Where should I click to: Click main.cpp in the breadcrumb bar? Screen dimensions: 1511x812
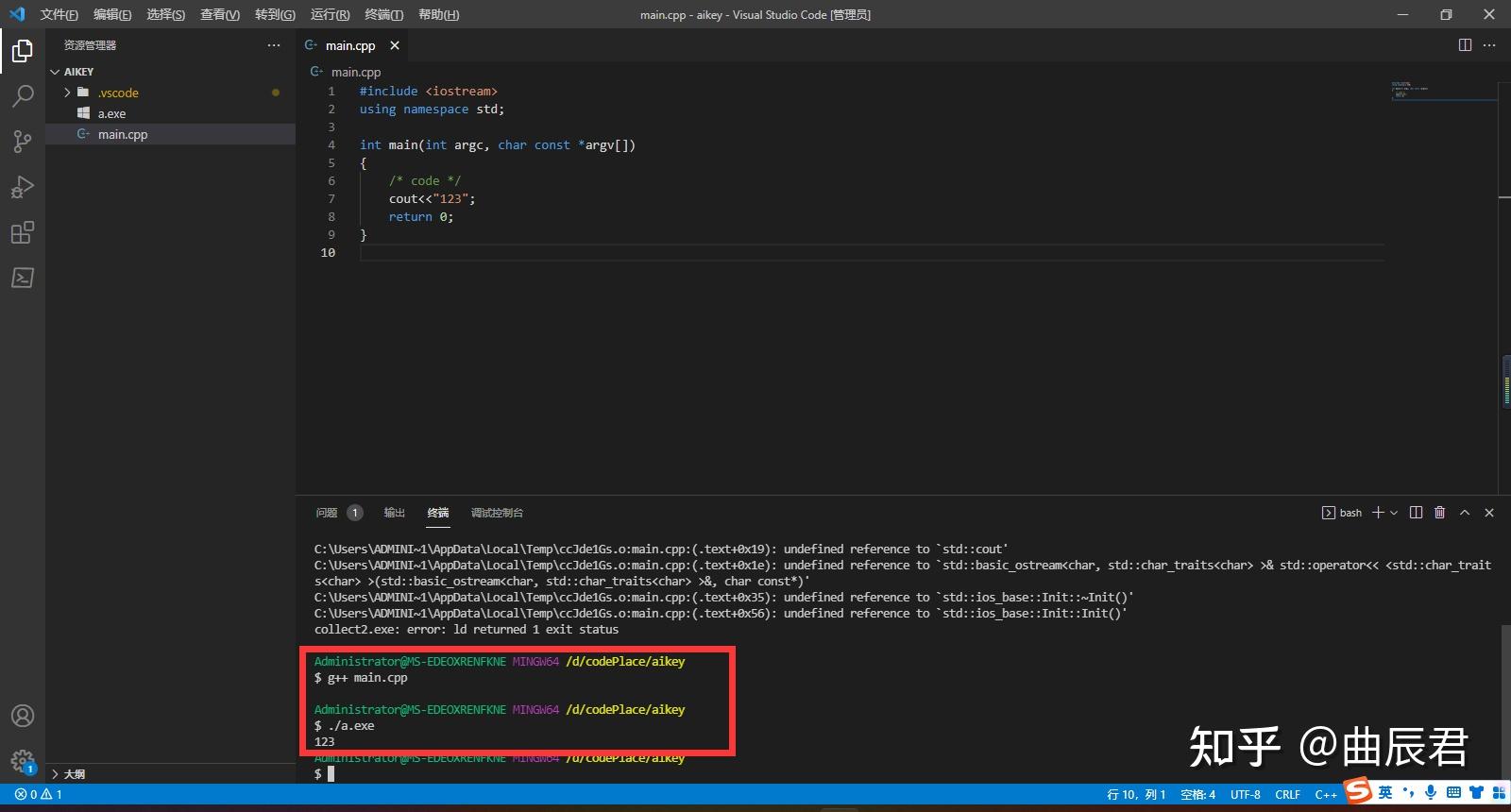click(356, 72)
